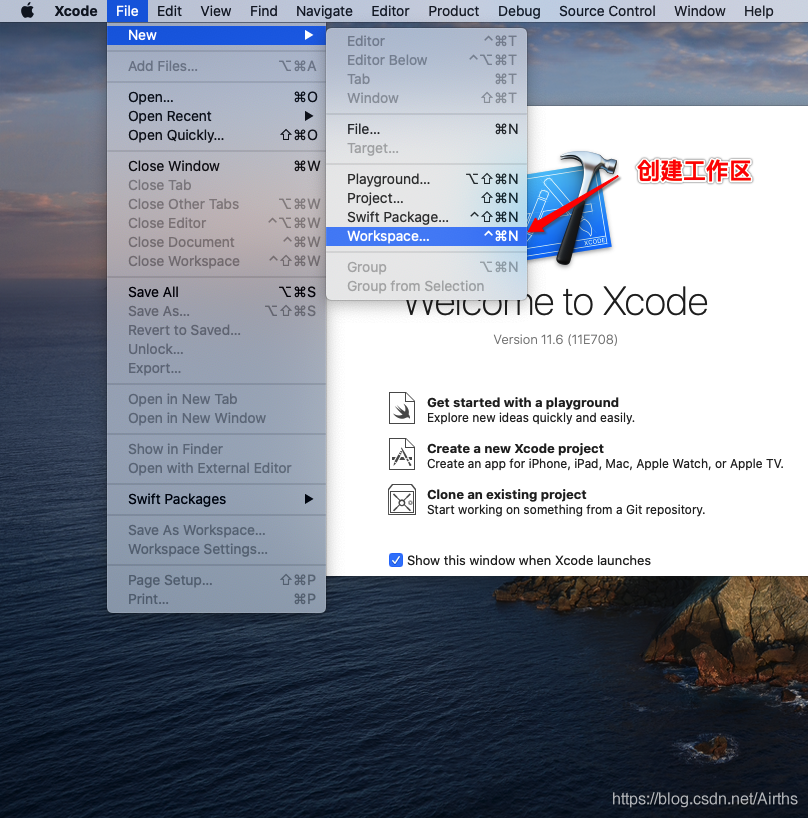808x818 pixels.
Task: Click the Swift playground document icon
Action: pos(401,407)
